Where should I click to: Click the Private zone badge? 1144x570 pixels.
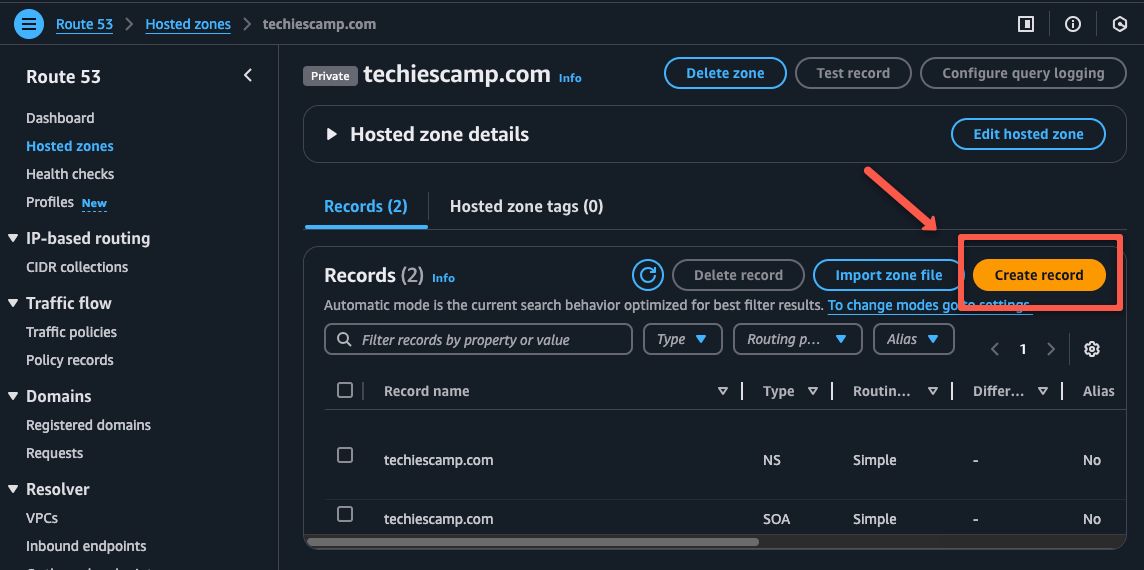[x=331, y=76]
